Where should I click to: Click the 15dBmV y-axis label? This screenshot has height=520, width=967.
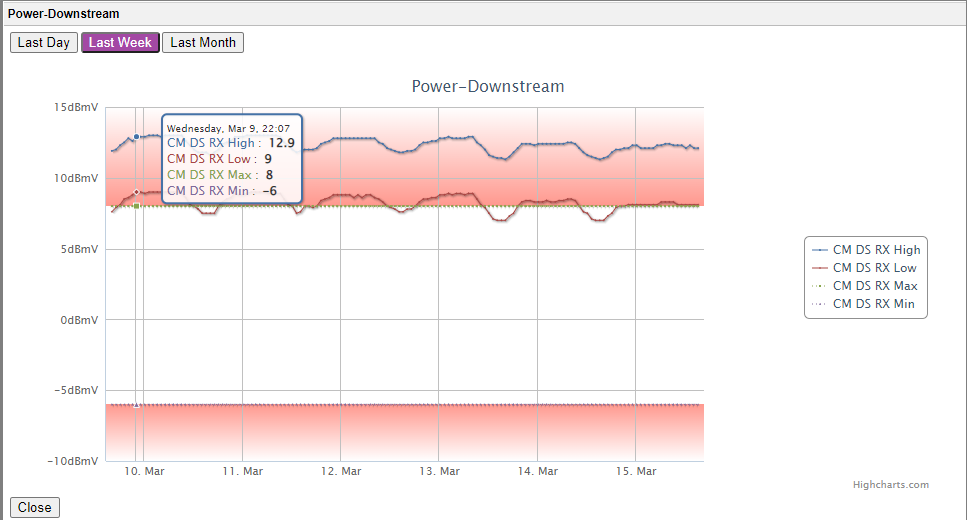[75, 108]
